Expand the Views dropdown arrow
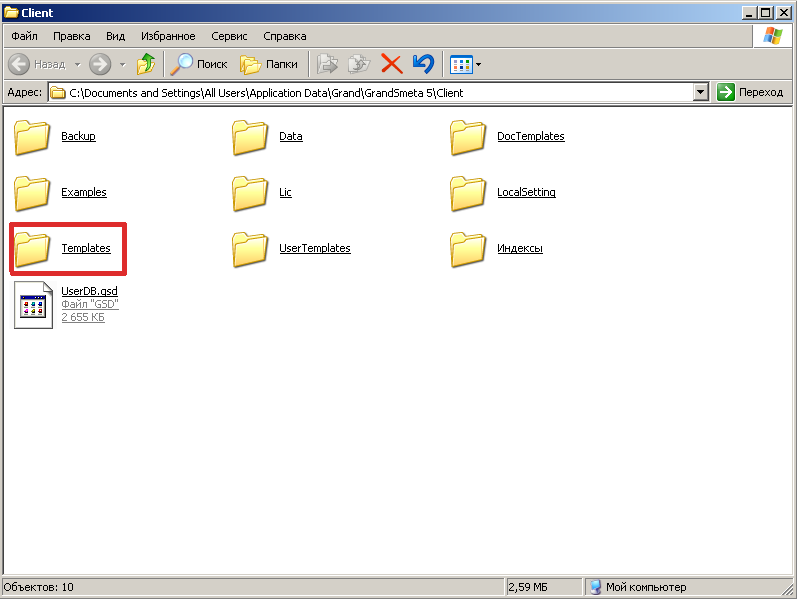The width and height of the screenshot is (797, 599). point(478,65)
